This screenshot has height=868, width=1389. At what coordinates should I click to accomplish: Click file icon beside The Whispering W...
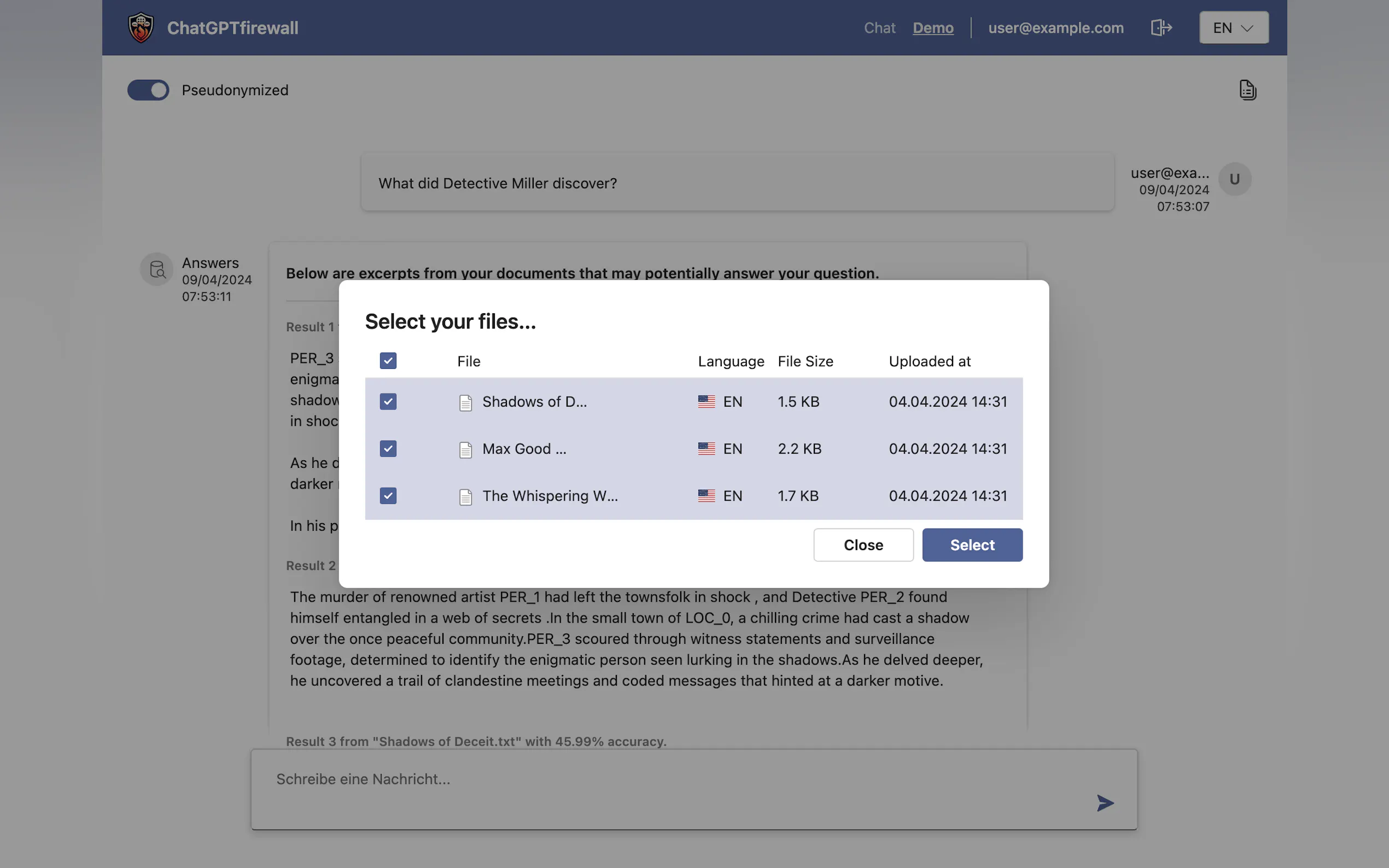(x=466, y=496)
